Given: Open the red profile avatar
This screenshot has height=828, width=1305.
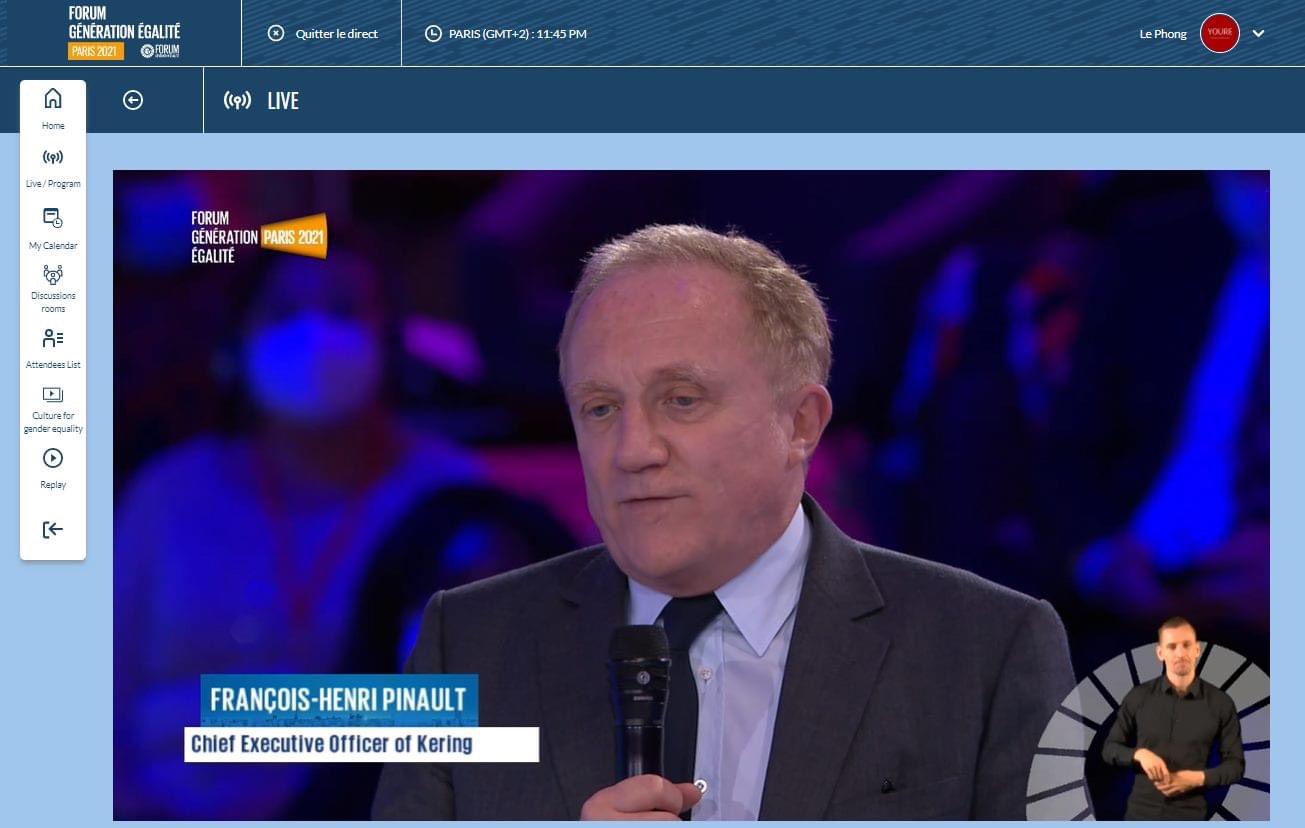Looking at the screenshot, I should coord(1220,33).
